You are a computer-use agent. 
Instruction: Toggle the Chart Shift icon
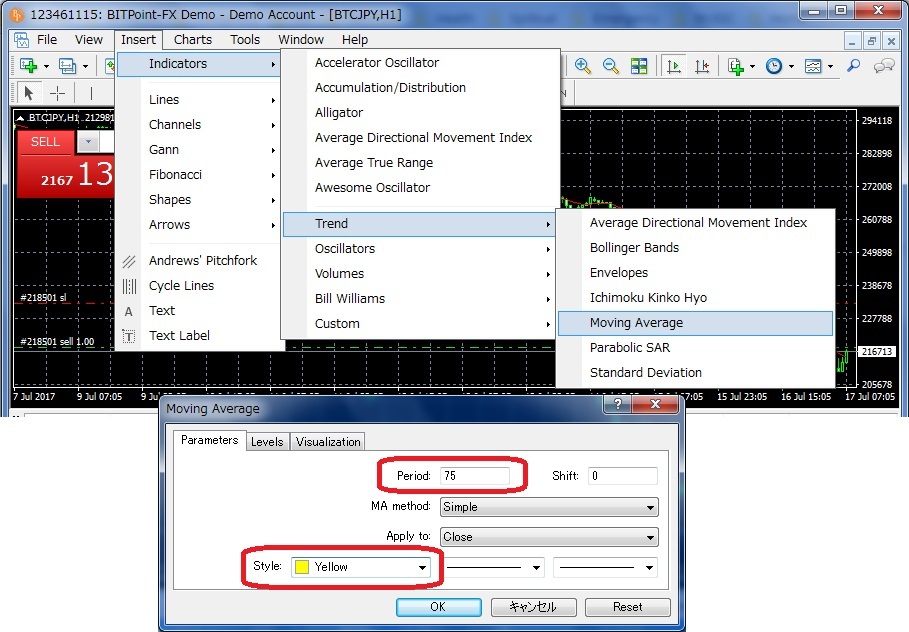(x=702, y=66)
